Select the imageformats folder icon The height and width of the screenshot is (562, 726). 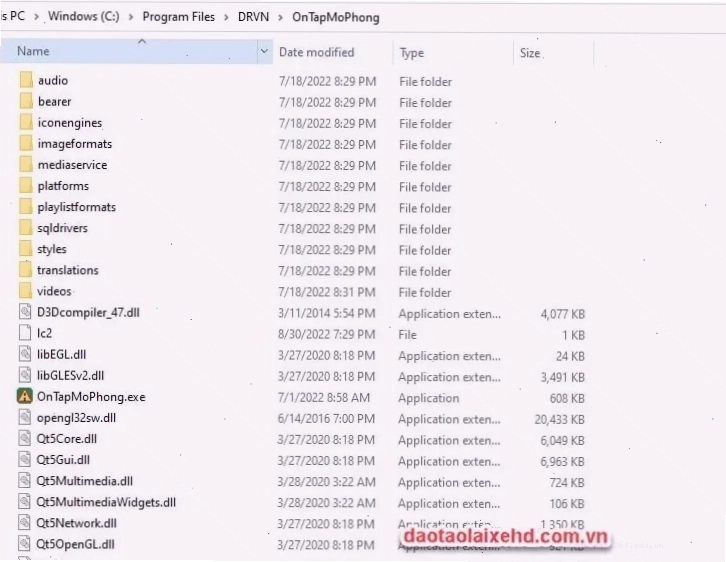(26, 144)
